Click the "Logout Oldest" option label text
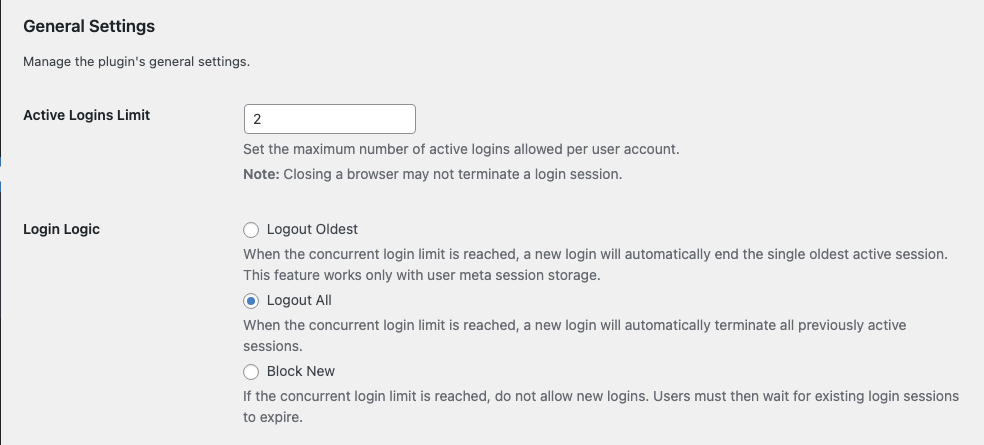Image resolution: width=984 pixels, height=445 pixels. click(312, 229)
